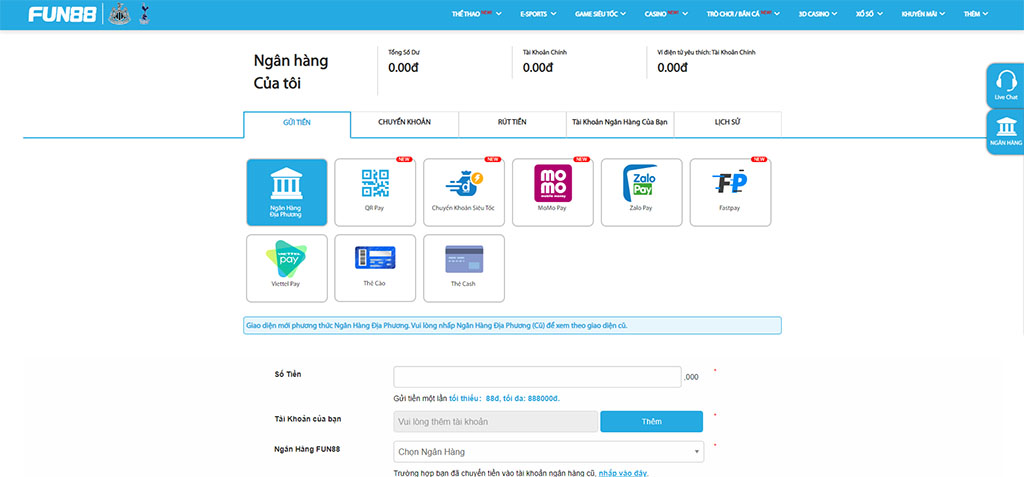Switch to the Chuyển Khoản tab
Viewport: 1024px width, 477px height.
[404, 123]
